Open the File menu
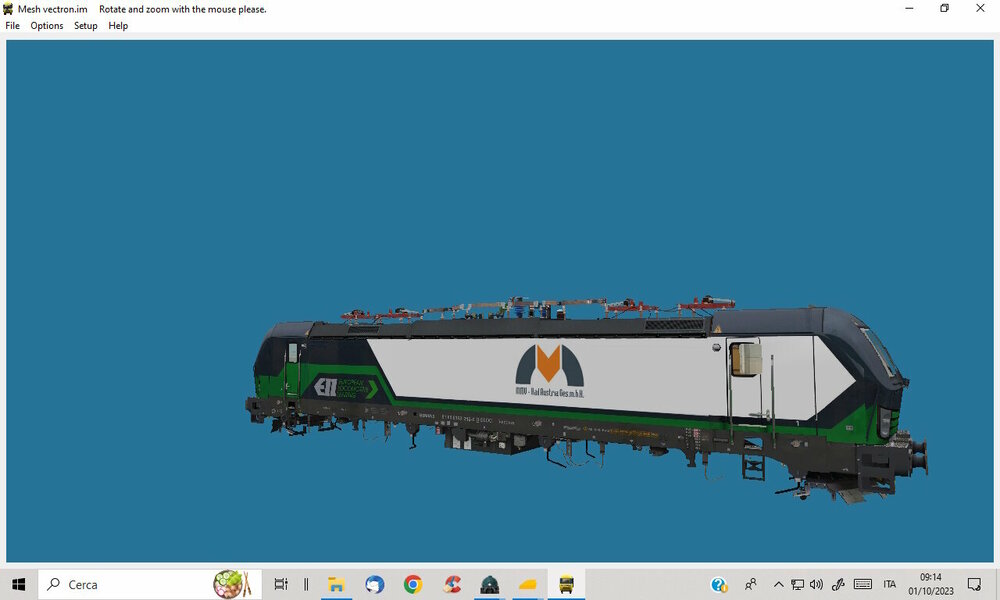The image size is (1000, 600). click(x=12, y=26)
